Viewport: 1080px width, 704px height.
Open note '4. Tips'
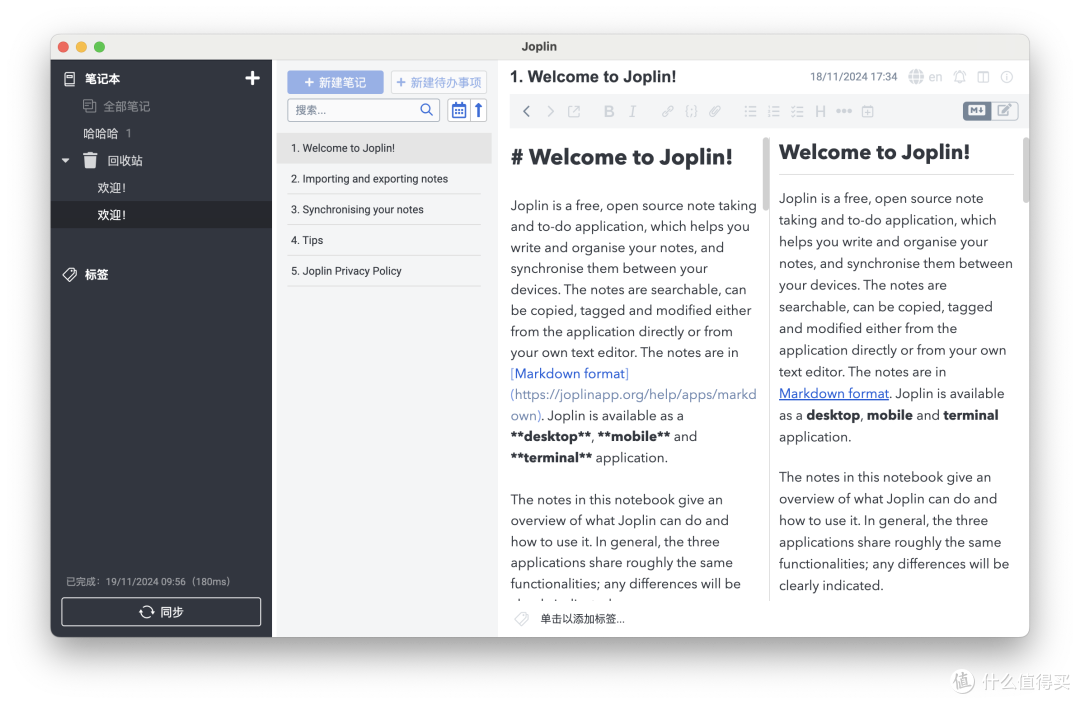(x=384, y=240)
